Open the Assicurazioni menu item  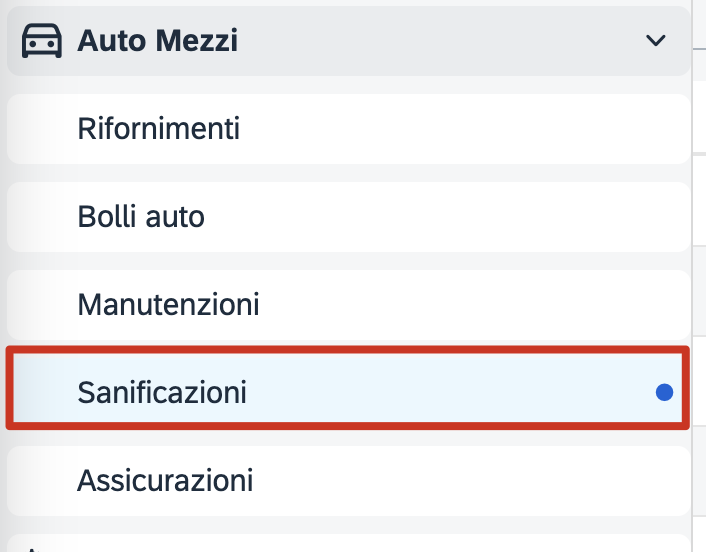pyautogui.click(x=348, y=481)
